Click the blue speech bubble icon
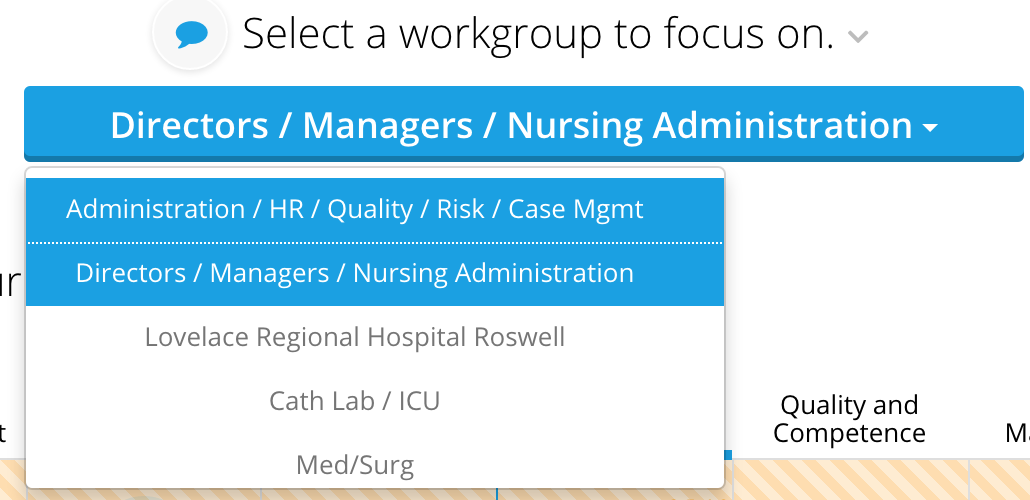This screenshot has height=500, width=1030. [x=192, y=34]
